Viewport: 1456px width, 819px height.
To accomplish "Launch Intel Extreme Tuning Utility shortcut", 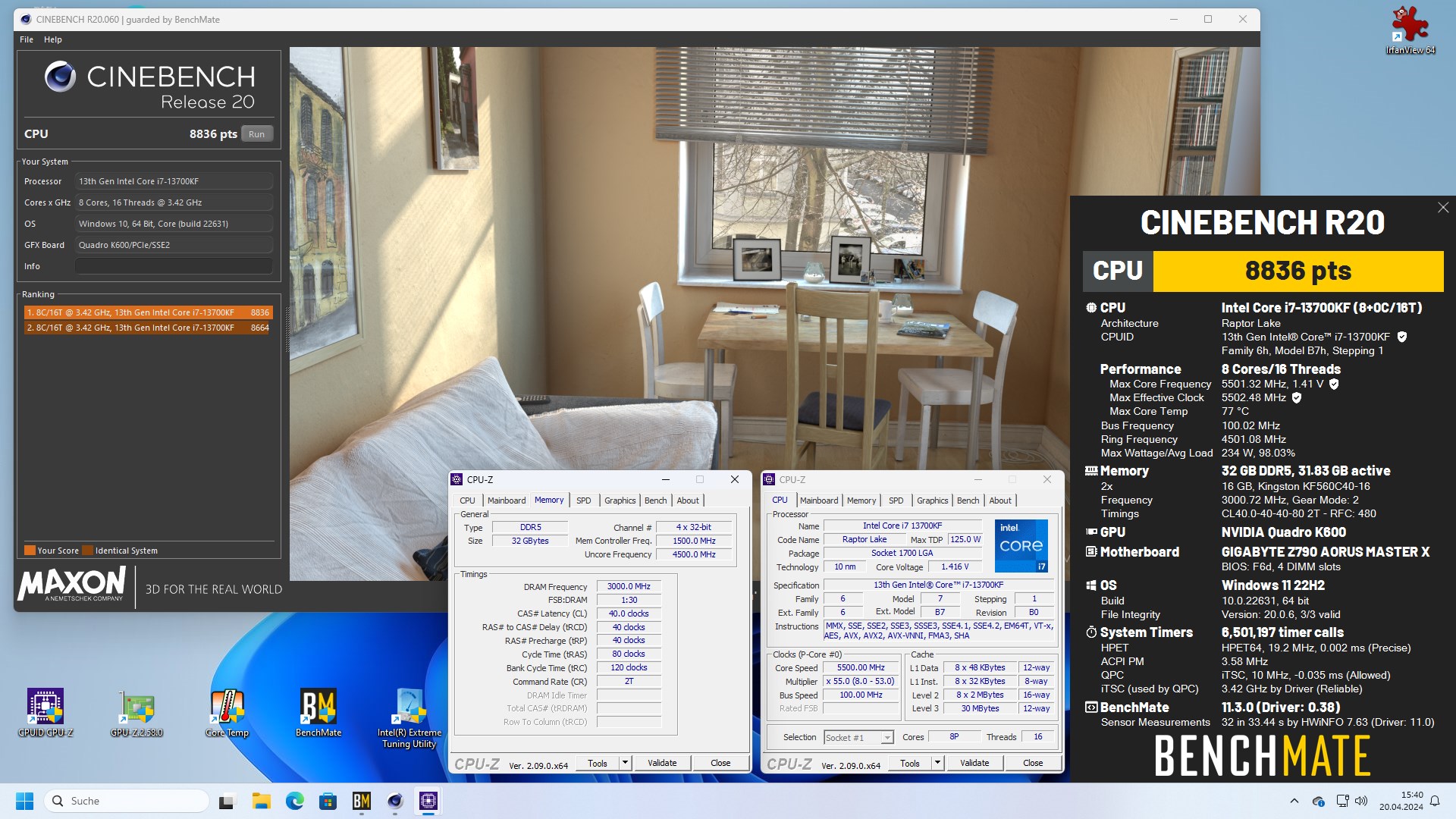I will click(x=409, y=718).
